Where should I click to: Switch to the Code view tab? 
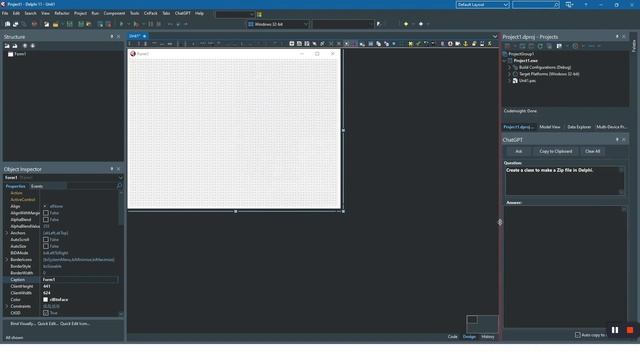[x=452, y=337]
